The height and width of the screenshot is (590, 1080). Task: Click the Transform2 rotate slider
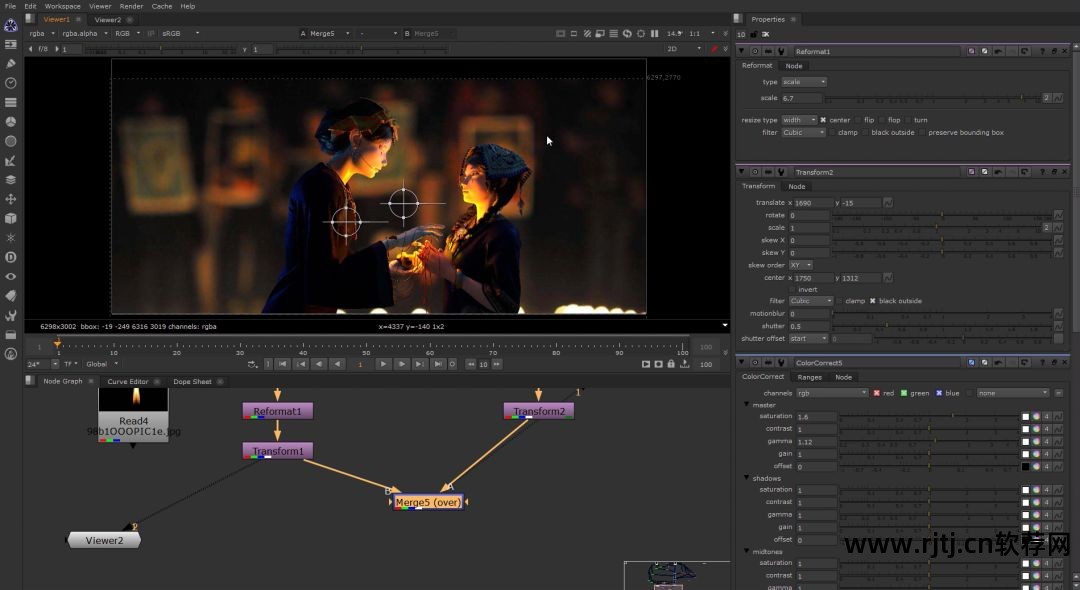pos(940,215)
